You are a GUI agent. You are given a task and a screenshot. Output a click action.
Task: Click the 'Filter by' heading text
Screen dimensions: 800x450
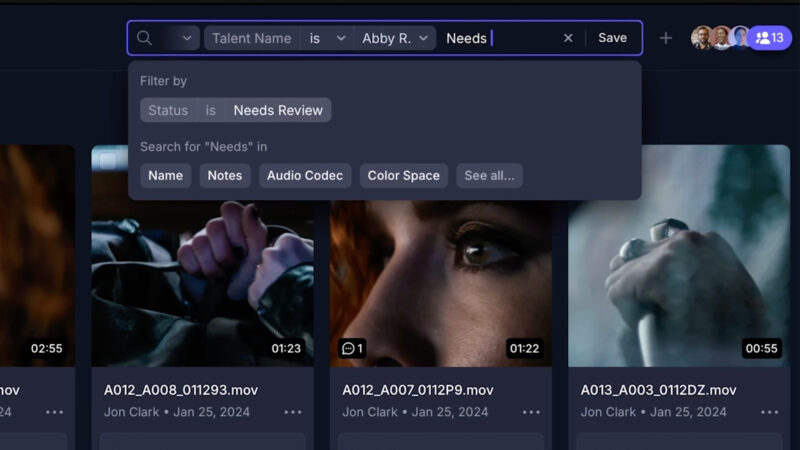coord(163,81)
